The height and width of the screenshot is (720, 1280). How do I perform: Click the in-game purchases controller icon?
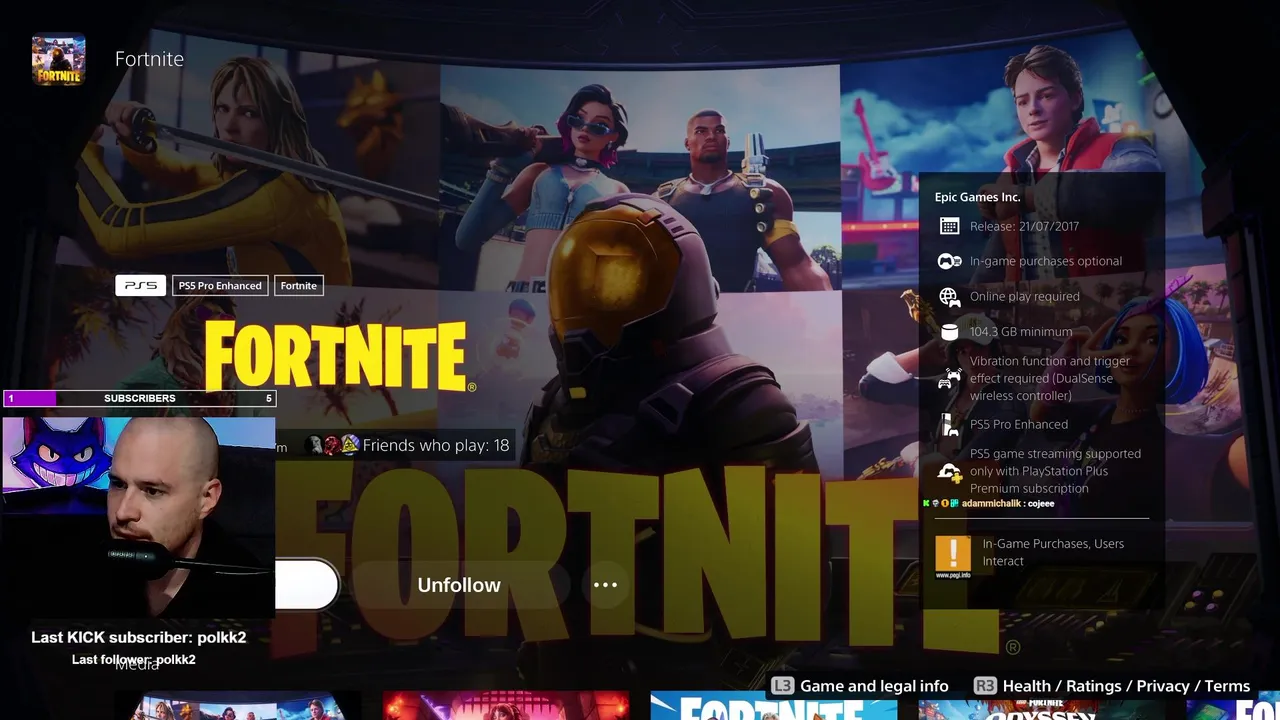[x=949, y=261]
